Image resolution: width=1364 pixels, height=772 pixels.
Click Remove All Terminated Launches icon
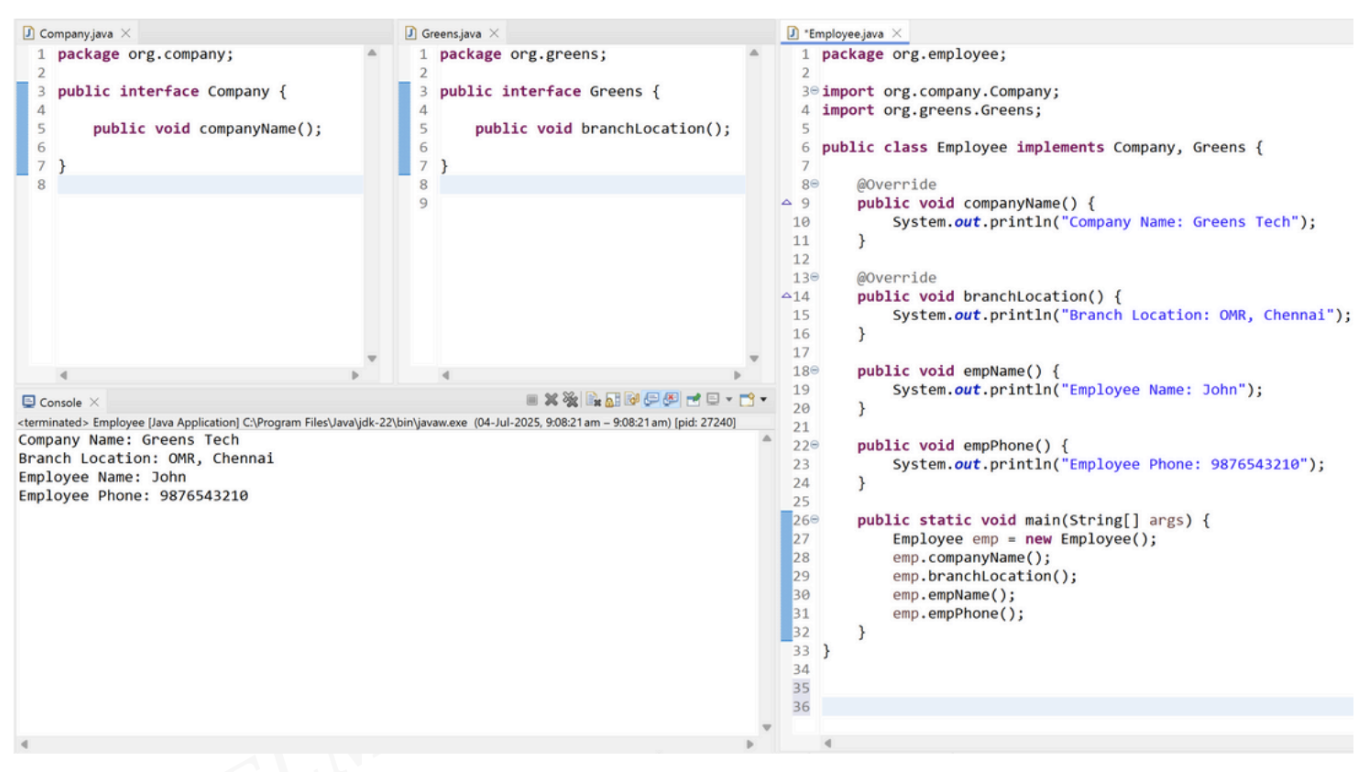coord(569,401)
